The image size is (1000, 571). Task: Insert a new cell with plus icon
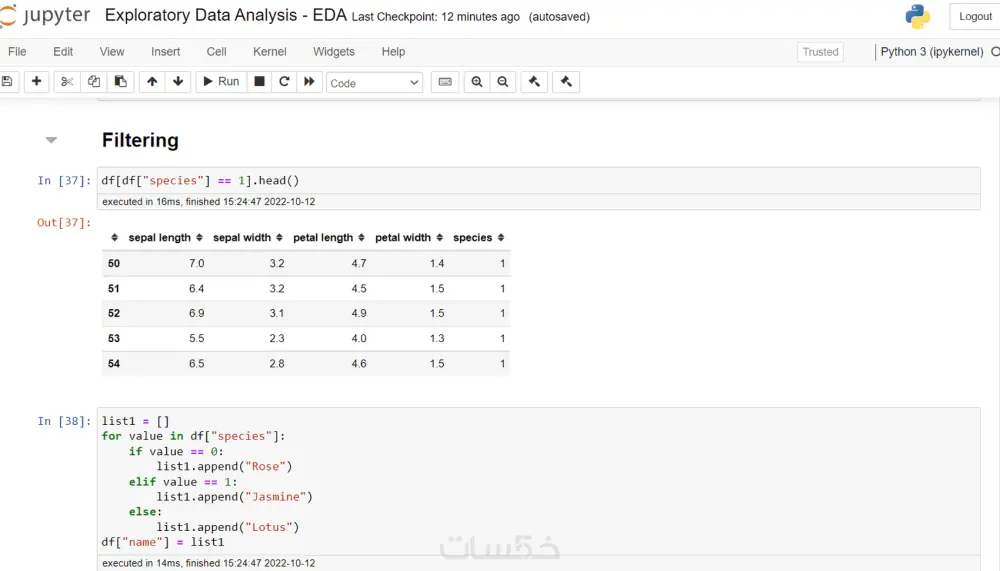pyautogui.click(x=36, y=82)
